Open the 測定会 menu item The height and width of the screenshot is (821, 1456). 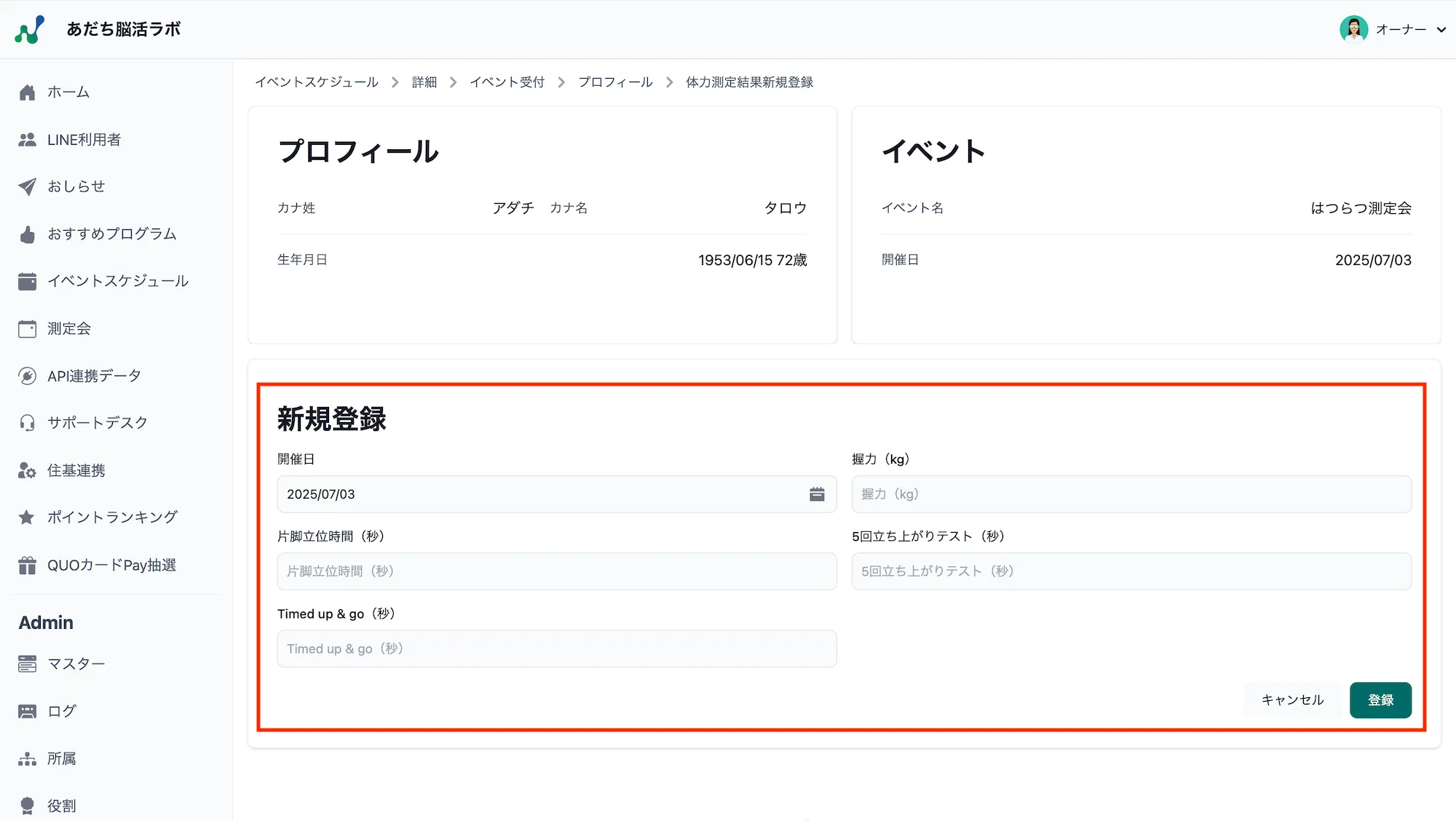tap(69, 329)
